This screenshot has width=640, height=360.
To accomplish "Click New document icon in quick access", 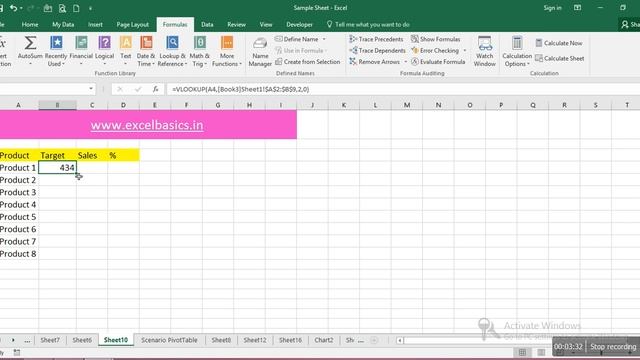I will click(x=76, y=8).
